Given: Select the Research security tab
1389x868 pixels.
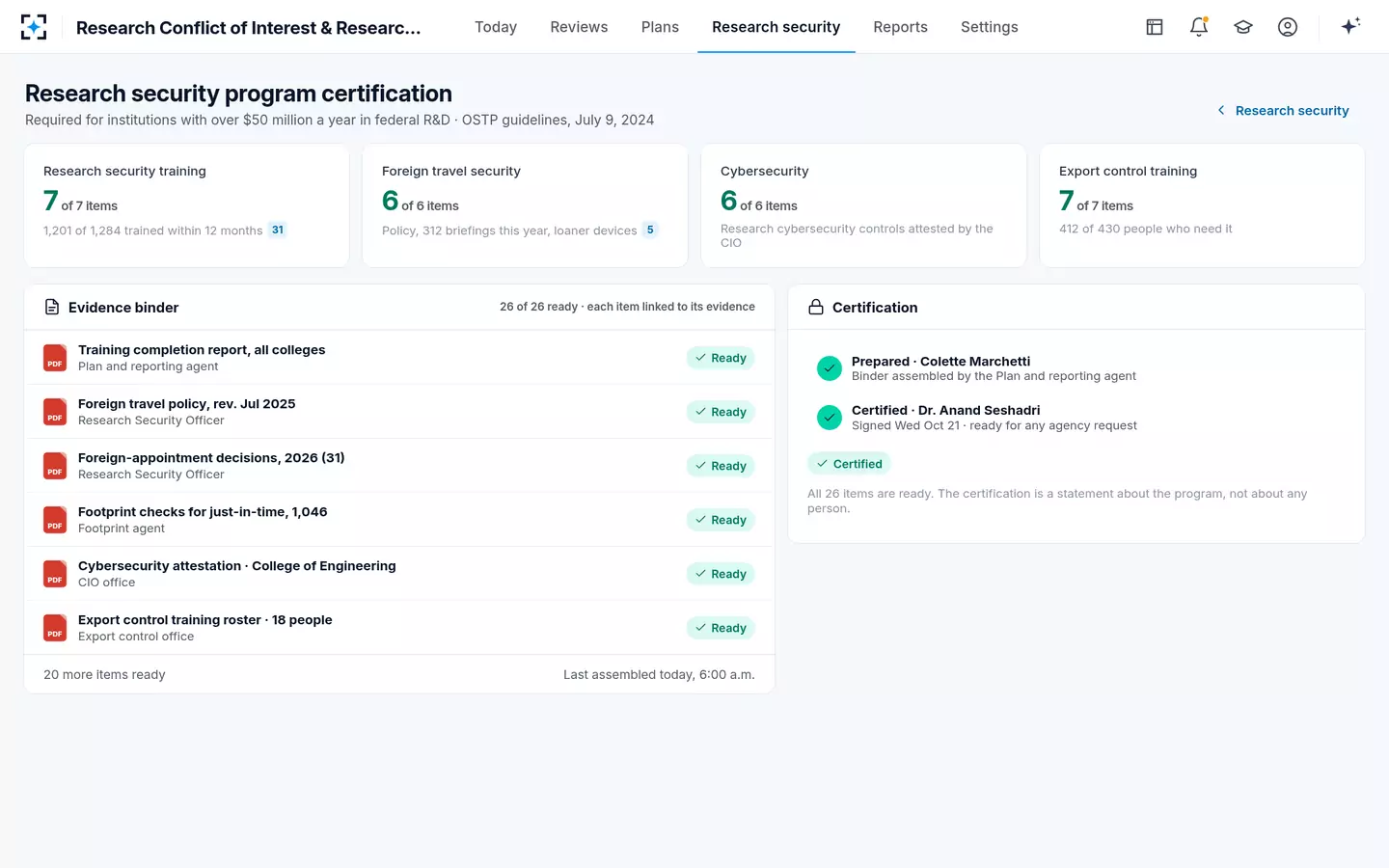Looking at the screenshot, I should pos(776,27).
